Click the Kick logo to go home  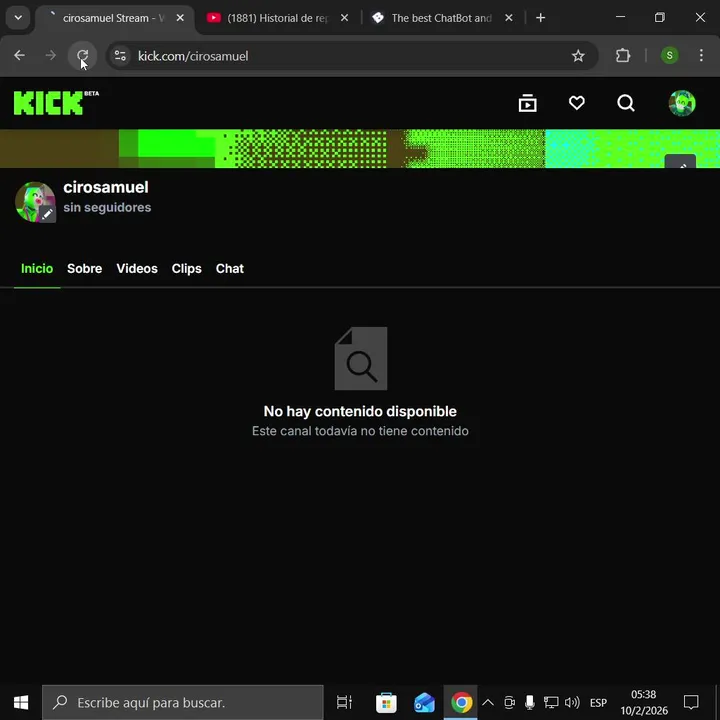tap(49, 103)
